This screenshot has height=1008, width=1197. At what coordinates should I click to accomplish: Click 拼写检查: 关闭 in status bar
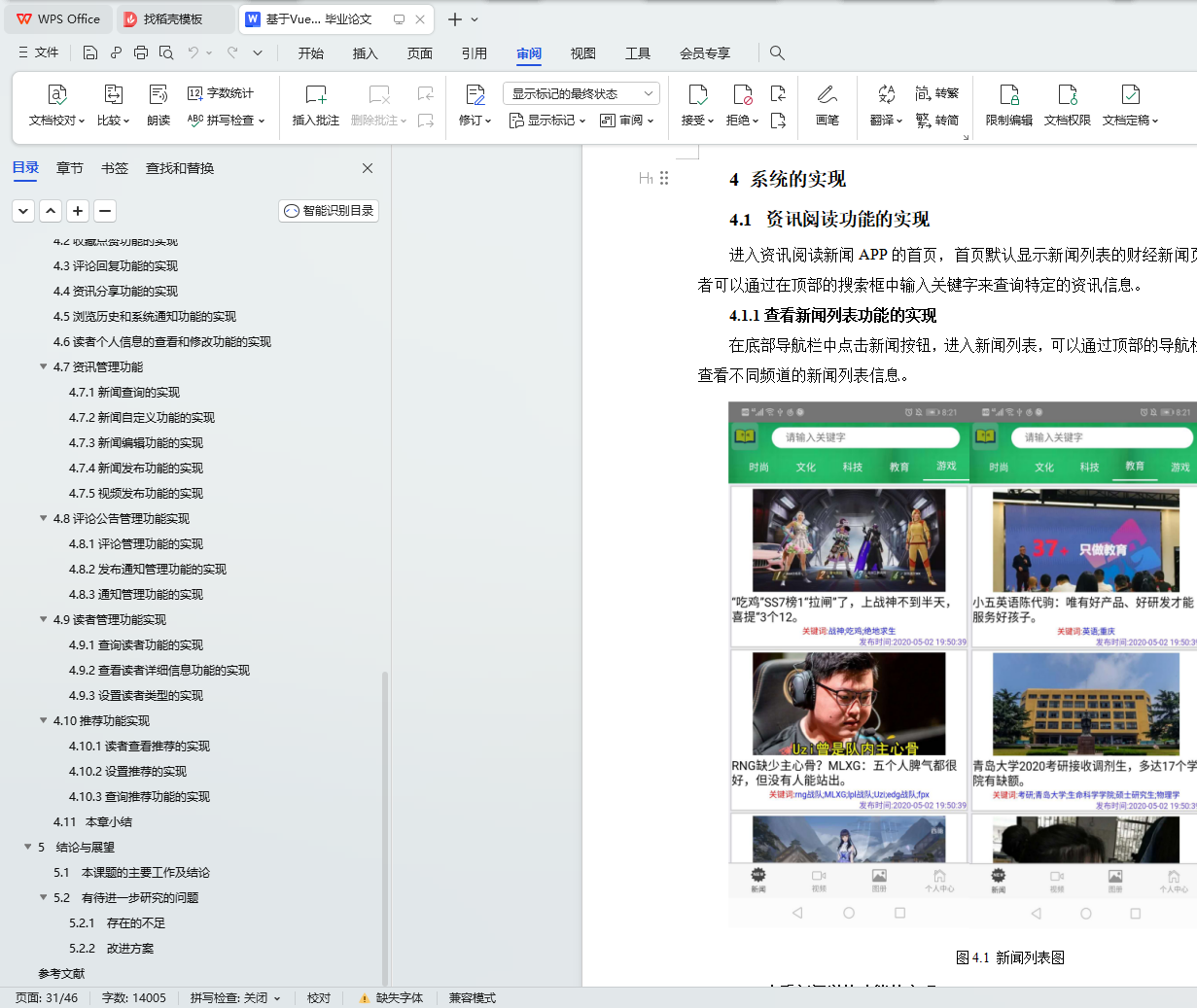(x=234, y=998)
